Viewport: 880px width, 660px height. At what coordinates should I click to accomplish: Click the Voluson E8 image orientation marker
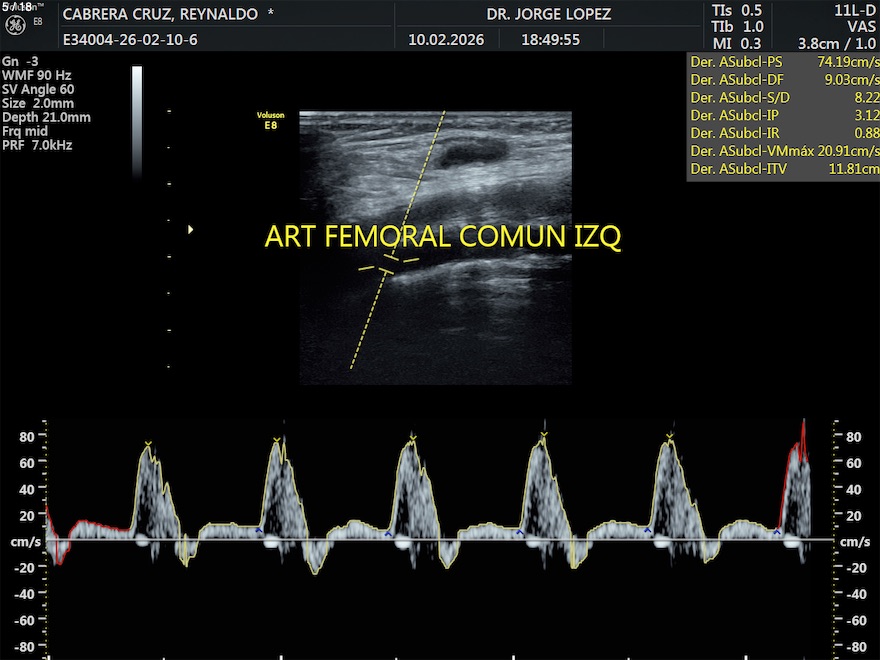coord(268,121)
